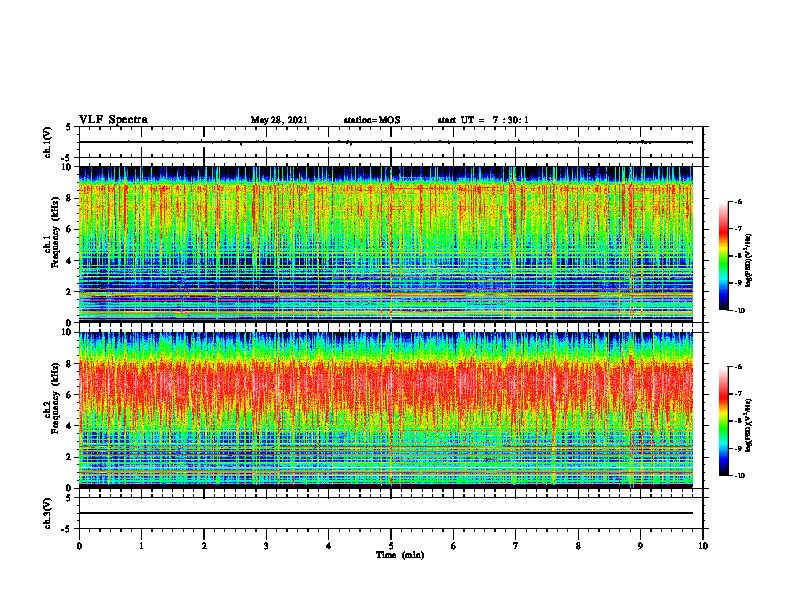
Task: Click the "Time (min)" x-axis label
Action: pyautogui.click(x=400, y=555)
